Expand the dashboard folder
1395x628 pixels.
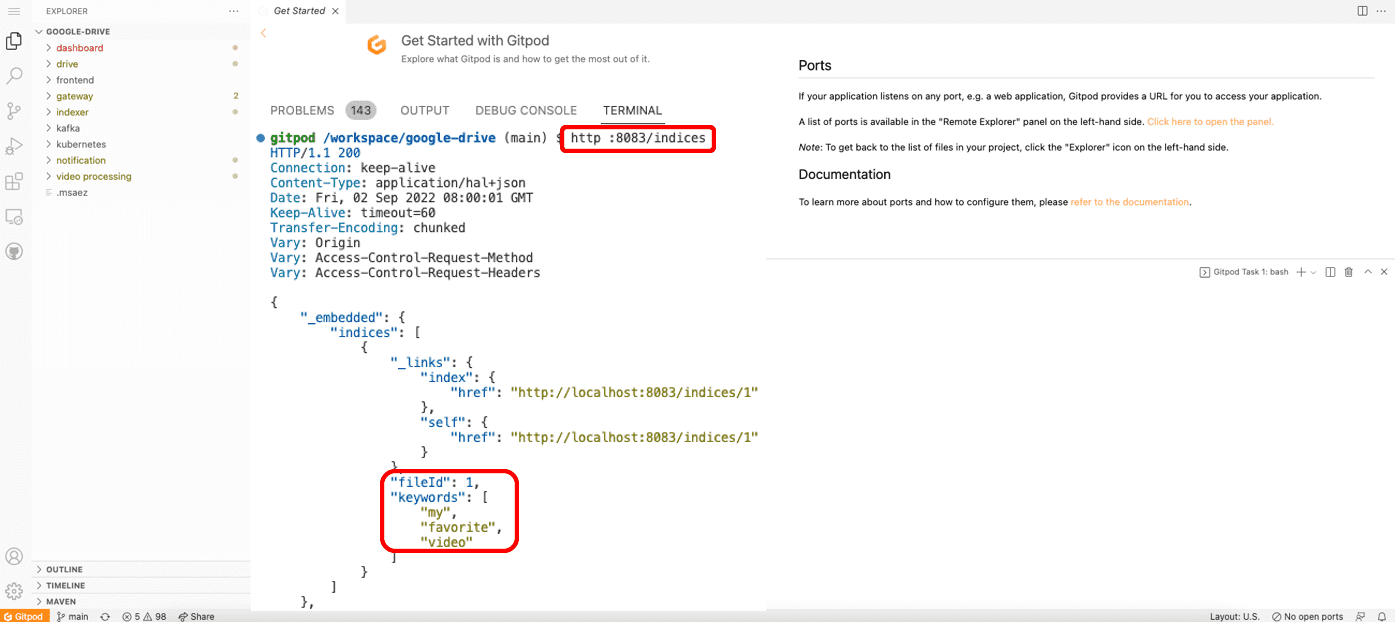tap(80, 48)
